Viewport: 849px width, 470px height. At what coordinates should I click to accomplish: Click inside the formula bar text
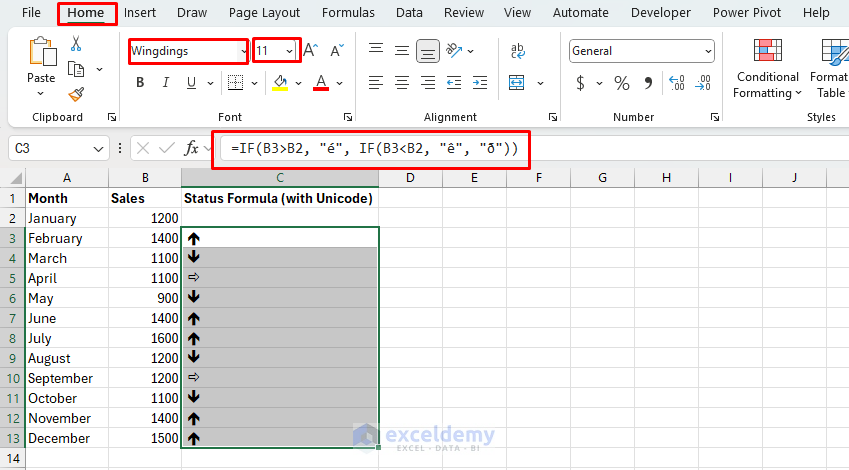[375, 148]
